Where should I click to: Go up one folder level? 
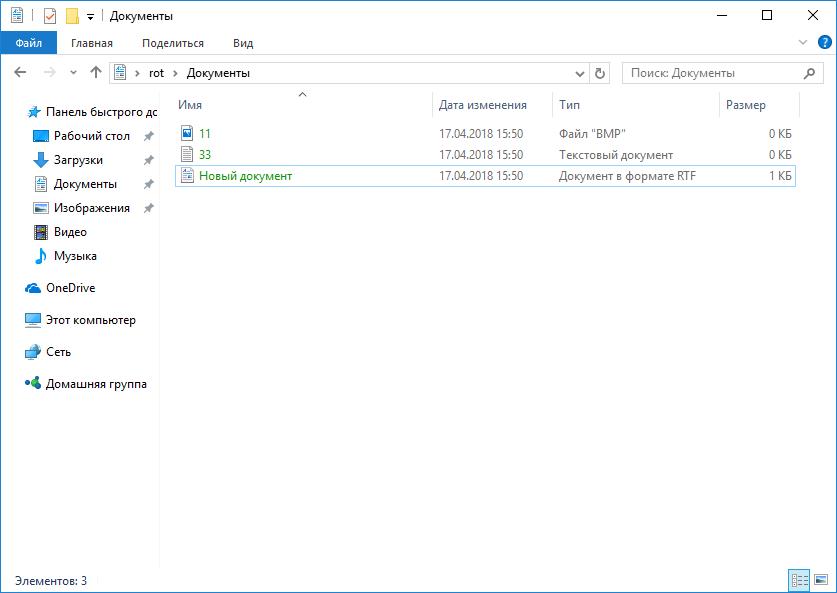coord(96,73)
